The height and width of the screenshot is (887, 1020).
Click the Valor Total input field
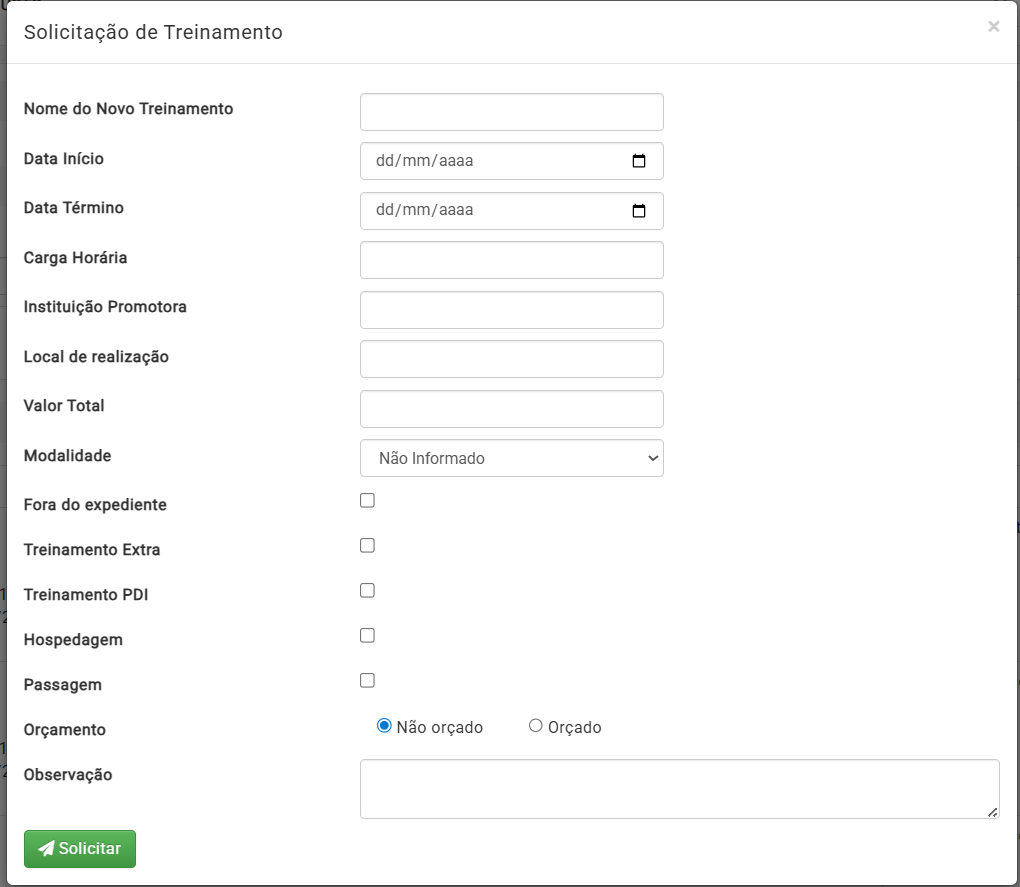[511, 409]
